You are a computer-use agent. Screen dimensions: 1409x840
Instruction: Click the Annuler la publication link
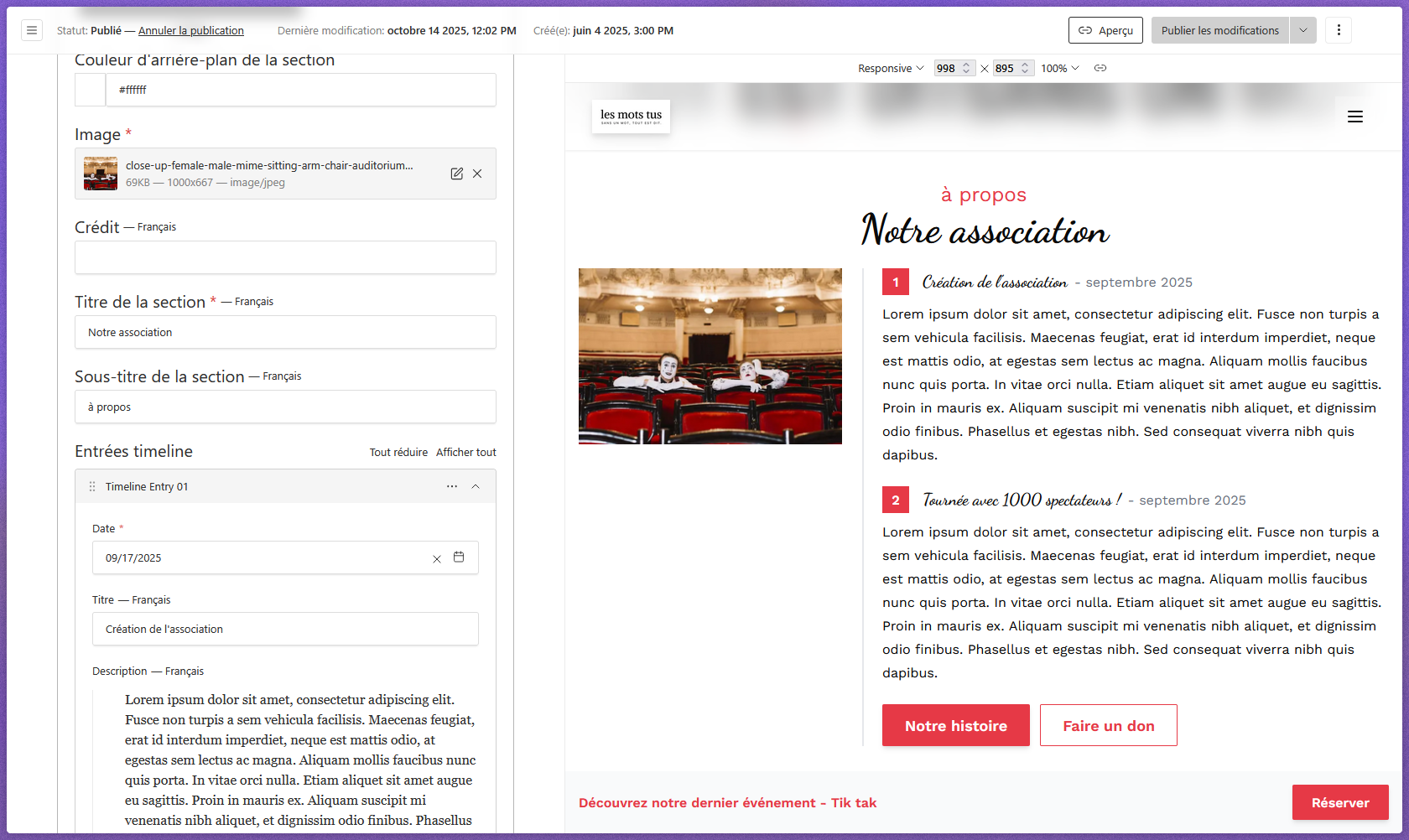point(190,30)
